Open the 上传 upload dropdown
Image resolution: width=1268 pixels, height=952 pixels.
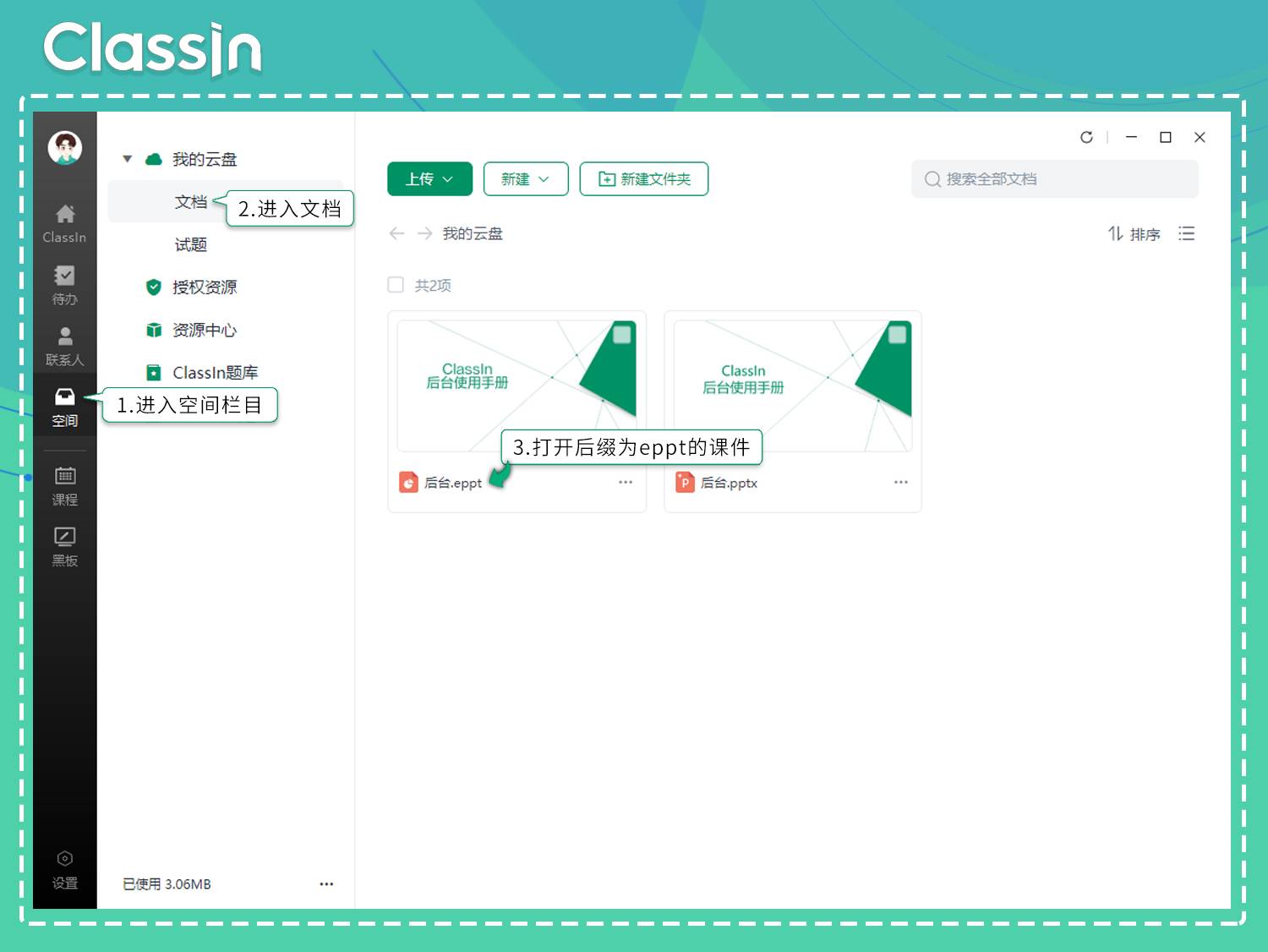(429, 179)
